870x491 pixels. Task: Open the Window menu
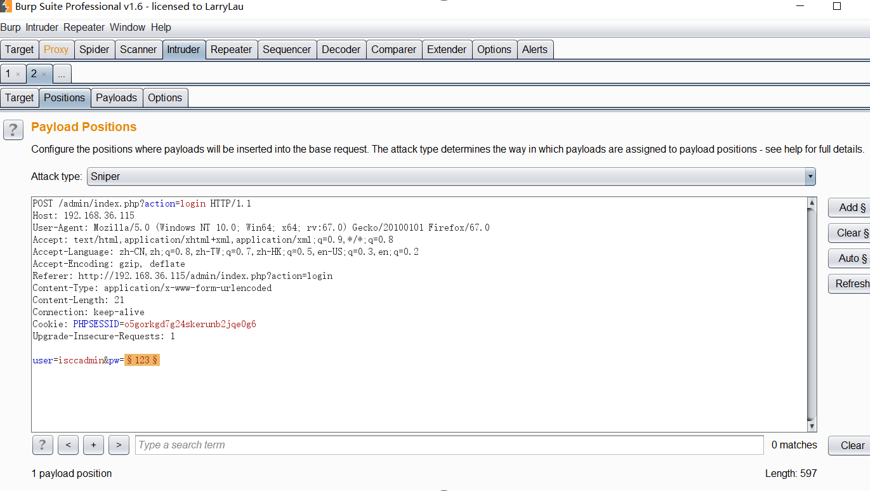tap(127, 27)
